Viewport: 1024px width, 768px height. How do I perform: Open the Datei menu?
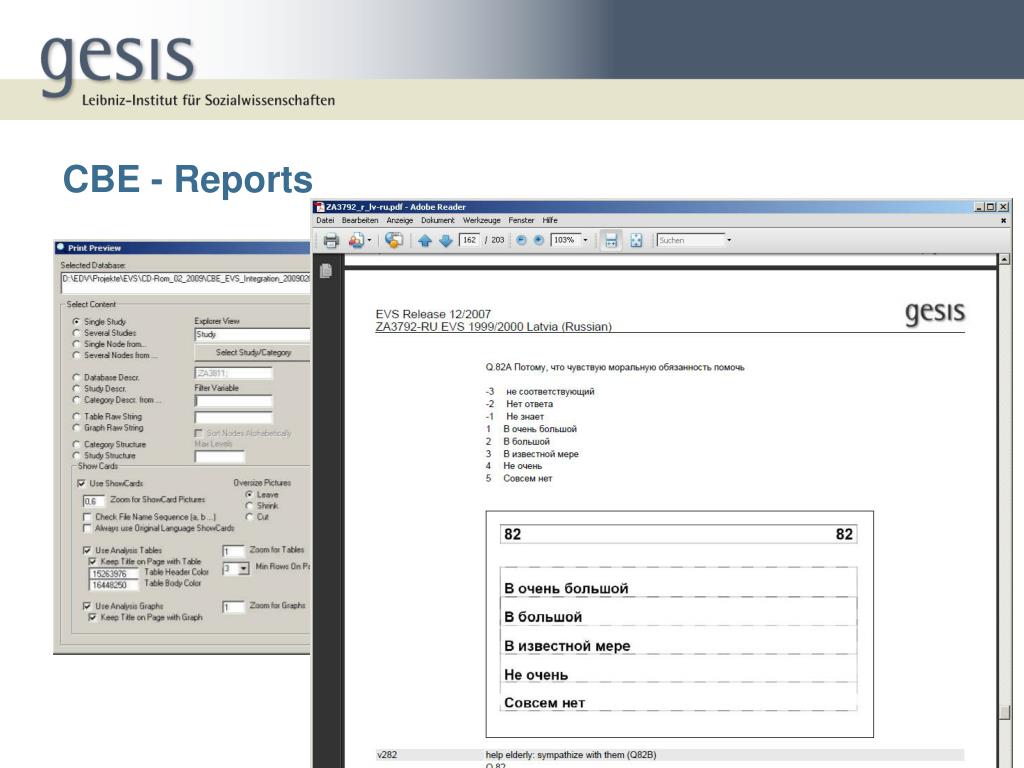[x=325, y=220]
